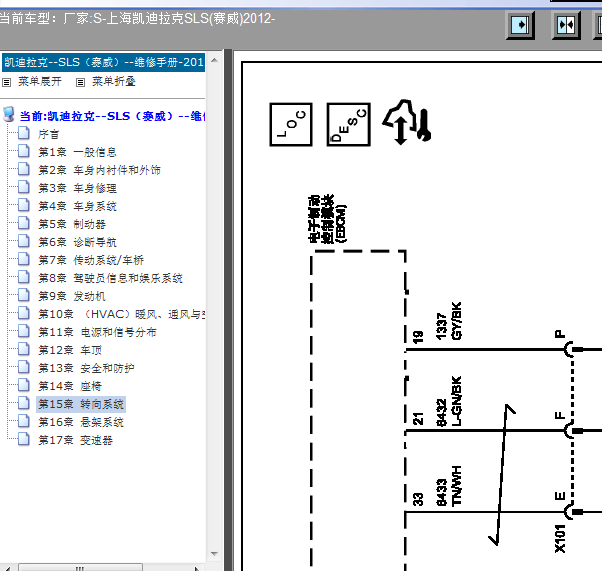Viewport: 602px width, 571px height.
Task: Click the page icon beside 第9章 发动机
Action: (24, 295)
